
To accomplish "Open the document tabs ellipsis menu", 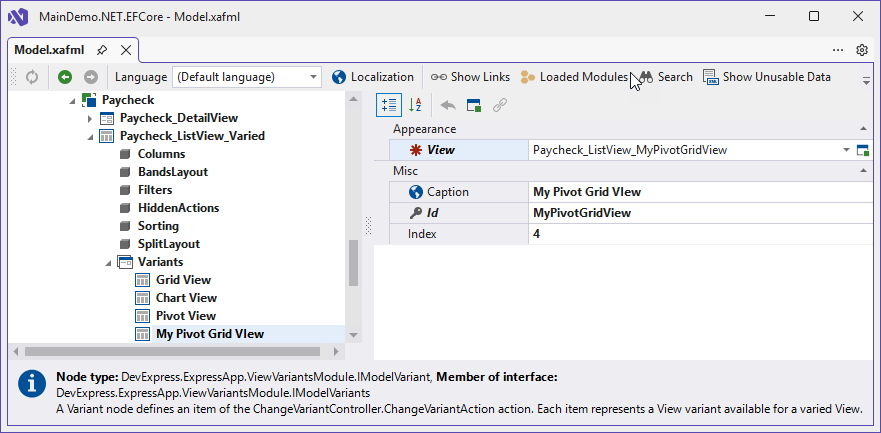I will [838, 50].
